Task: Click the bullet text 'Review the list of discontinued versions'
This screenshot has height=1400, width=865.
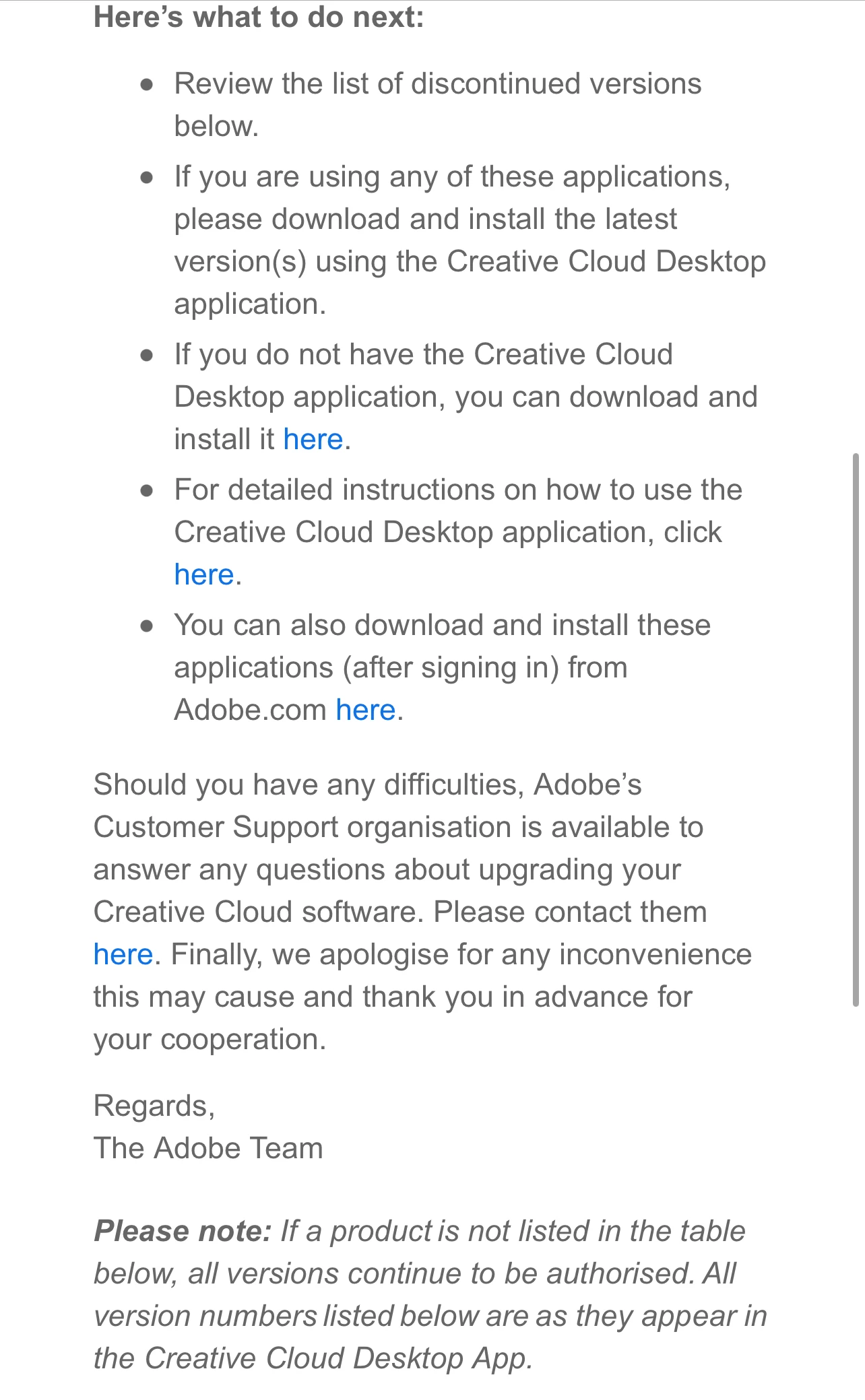Action: (438, 84)
